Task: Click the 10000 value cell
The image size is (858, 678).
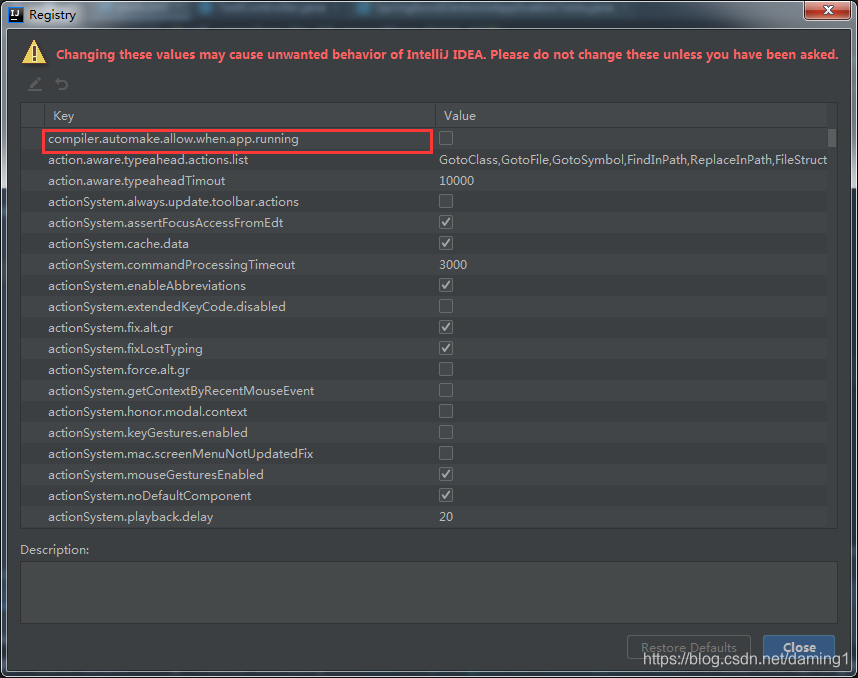Action: pos(456,181)
